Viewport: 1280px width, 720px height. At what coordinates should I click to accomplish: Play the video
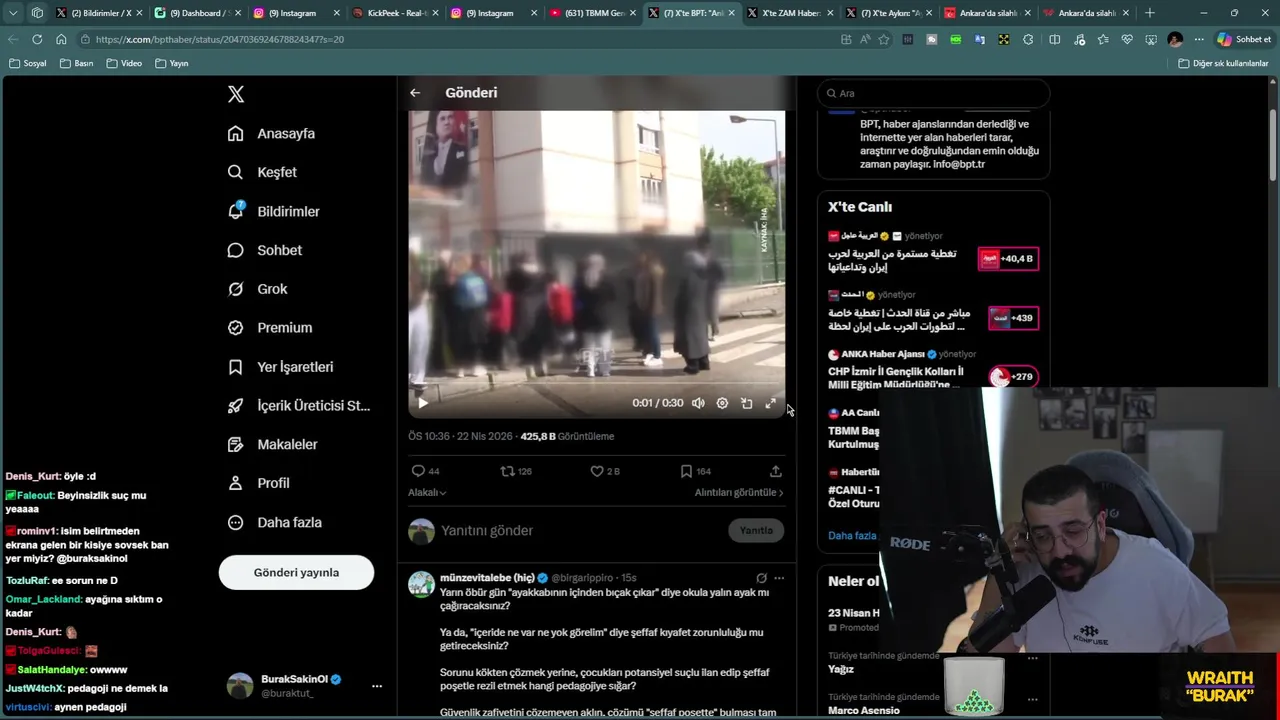[x=422, y=403]
